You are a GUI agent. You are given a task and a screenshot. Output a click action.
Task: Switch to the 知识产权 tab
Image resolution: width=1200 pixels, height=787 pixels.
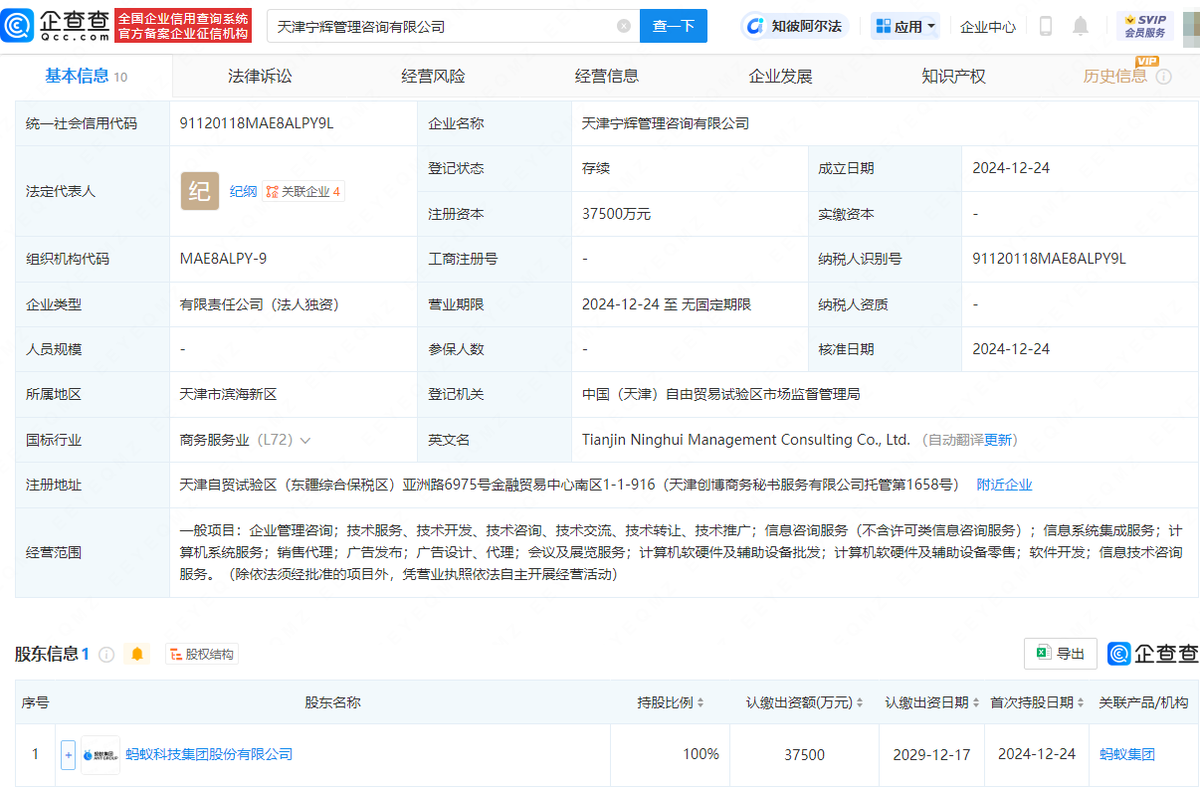(953, 75)
